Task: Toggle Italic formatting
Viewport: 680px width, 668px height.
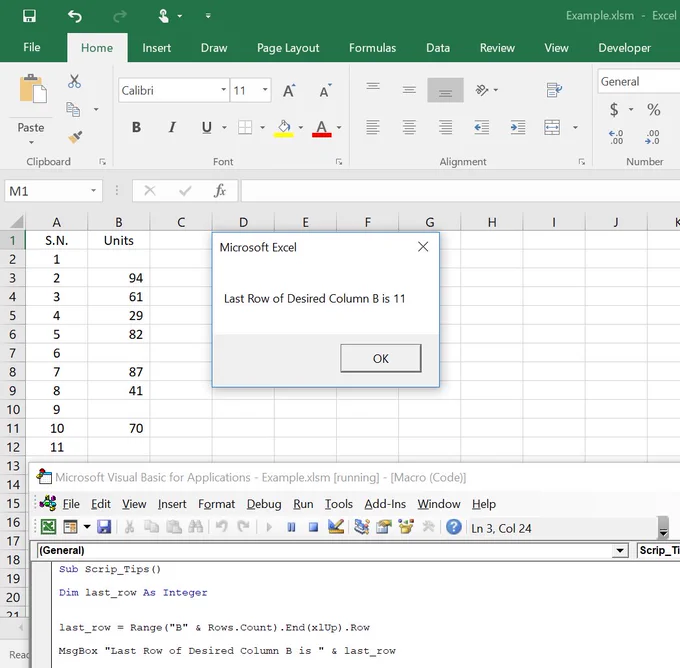Action: click(172, 127)
